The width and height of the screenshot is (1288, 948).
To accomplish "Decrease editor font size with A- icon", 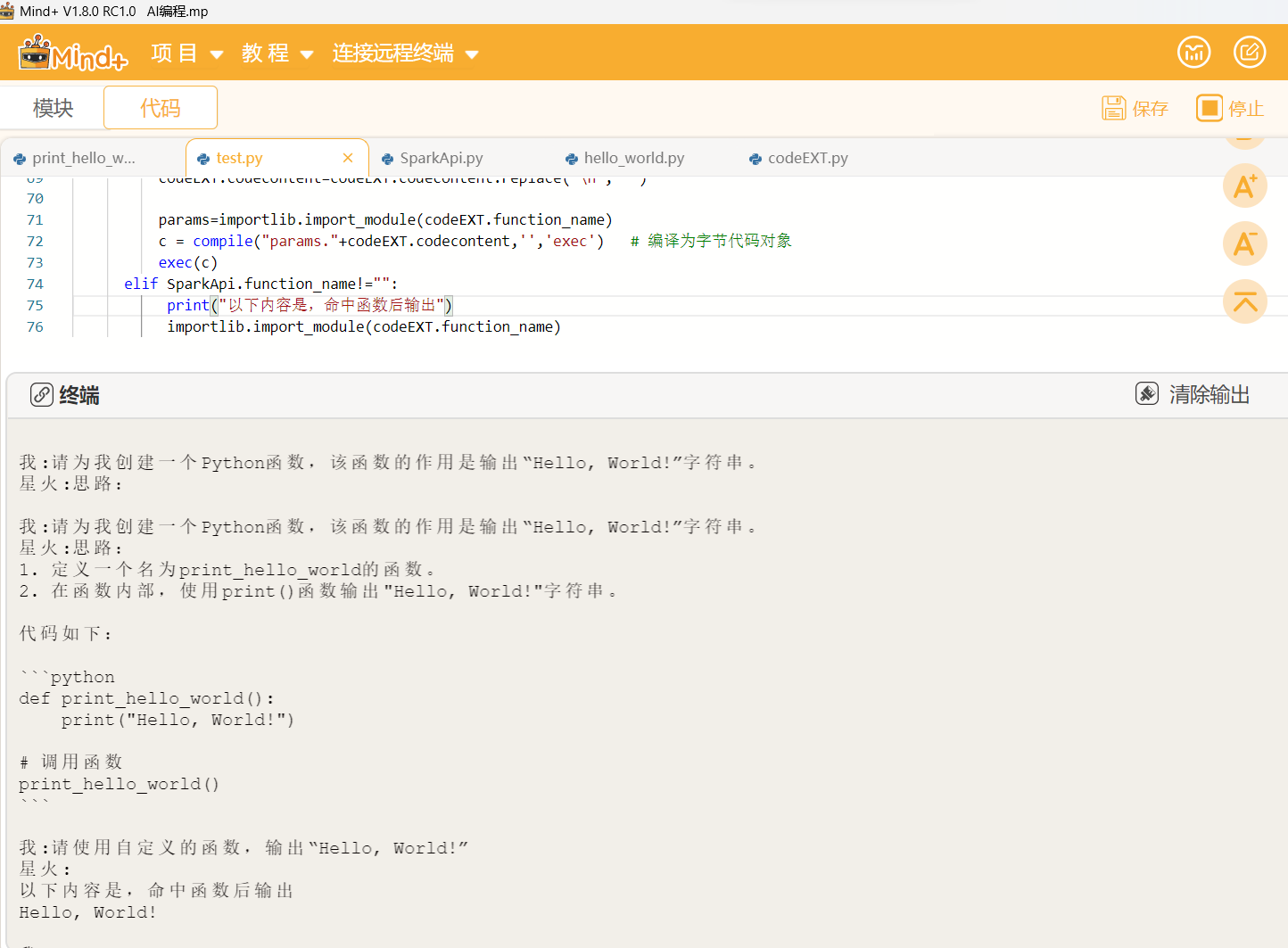I will coord(1245,243).
